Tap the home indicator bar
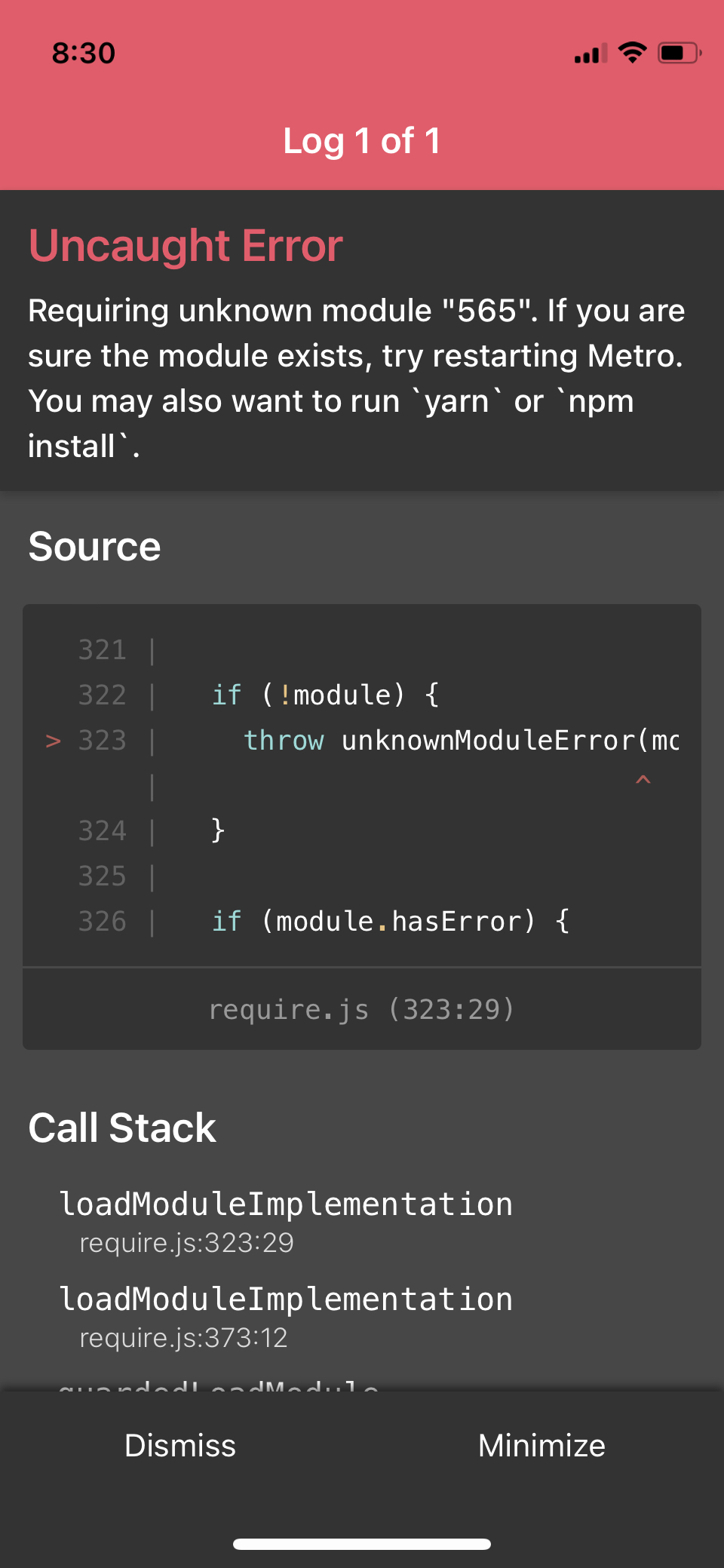 (362, 1544)
